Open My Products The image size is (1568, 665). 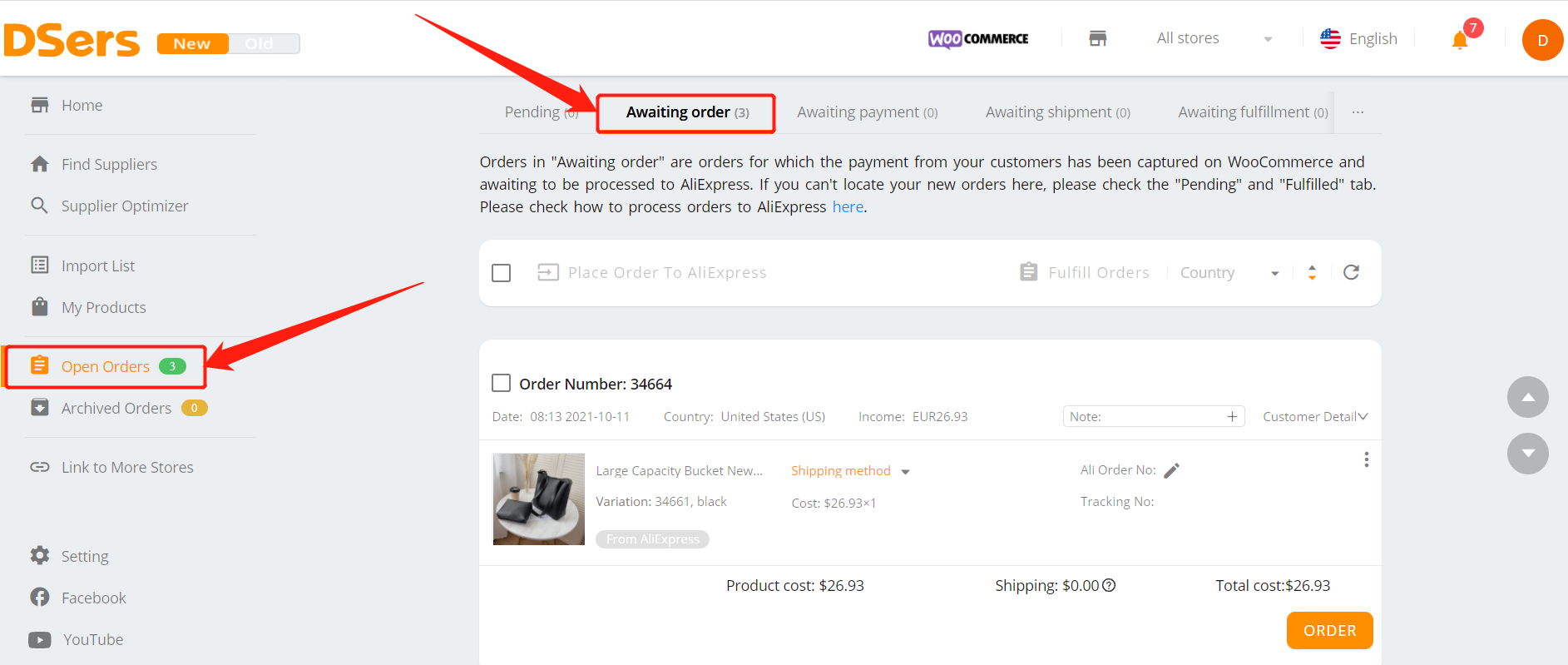[104, 307]
